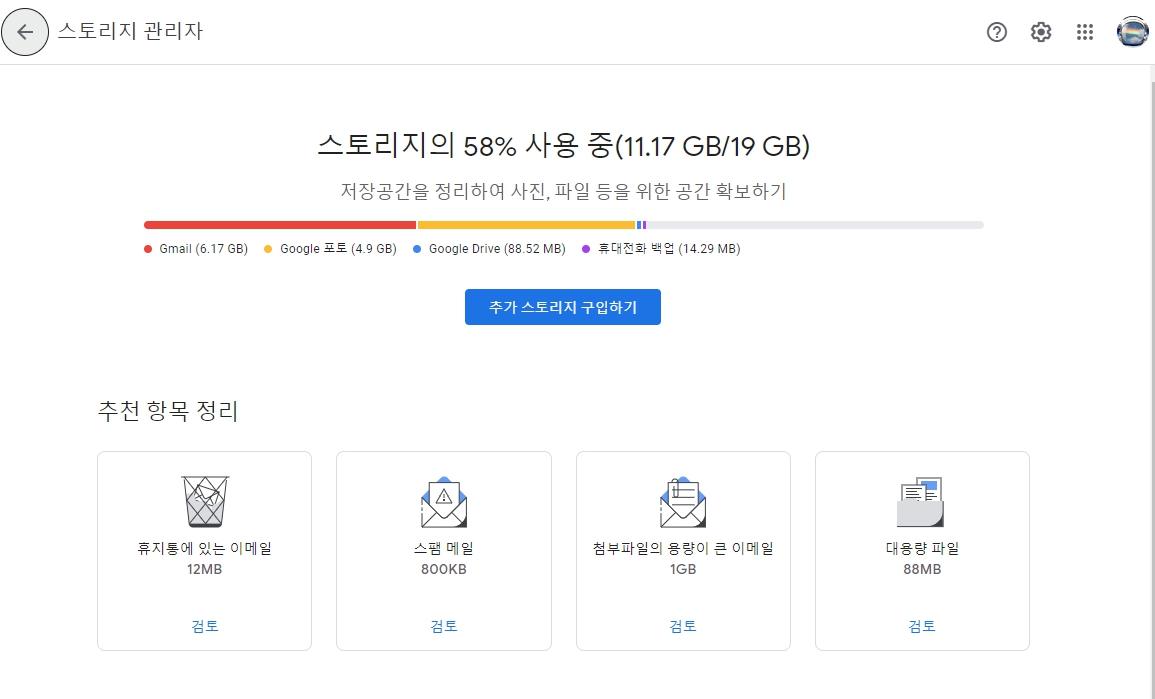
Task: Click the back arrow next to 스토리지 관리자
Action: coord(25,32)
